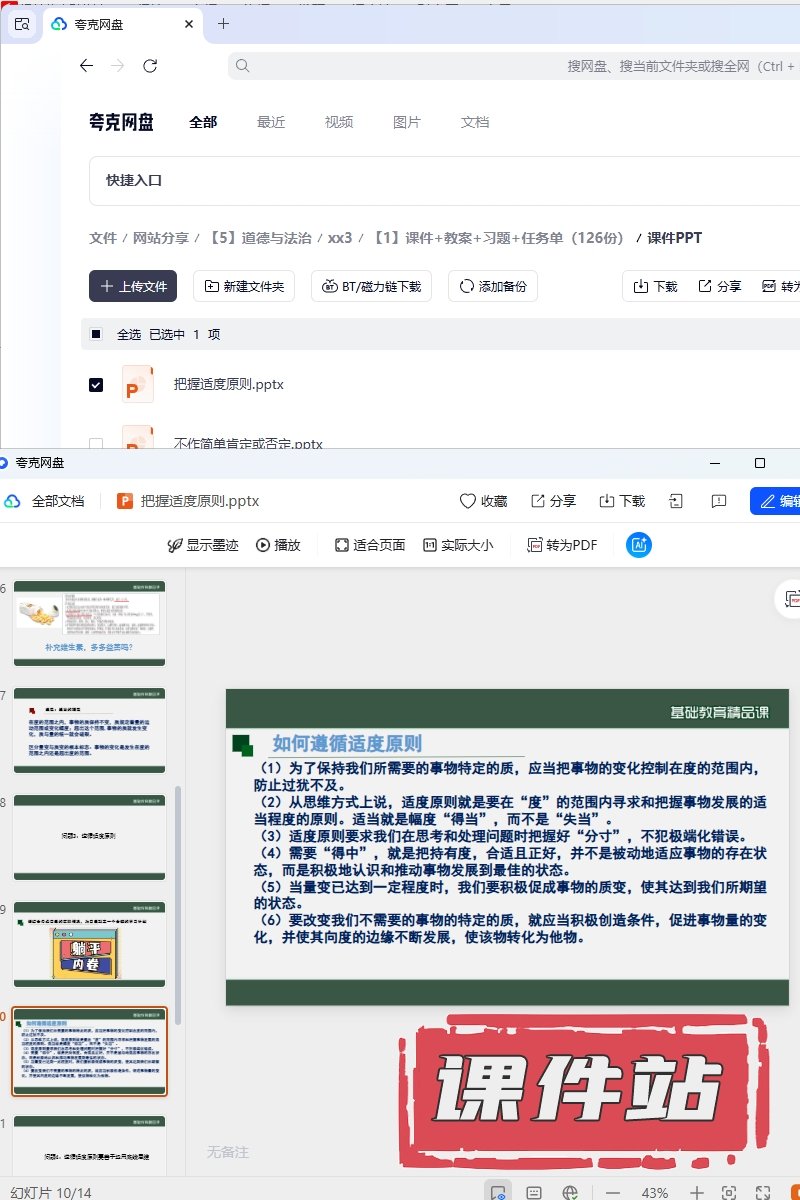Switch to the 视频 tab
The height and width of the screenshot is (1200, 800).
pyautogui.click(x=339, y=122)
